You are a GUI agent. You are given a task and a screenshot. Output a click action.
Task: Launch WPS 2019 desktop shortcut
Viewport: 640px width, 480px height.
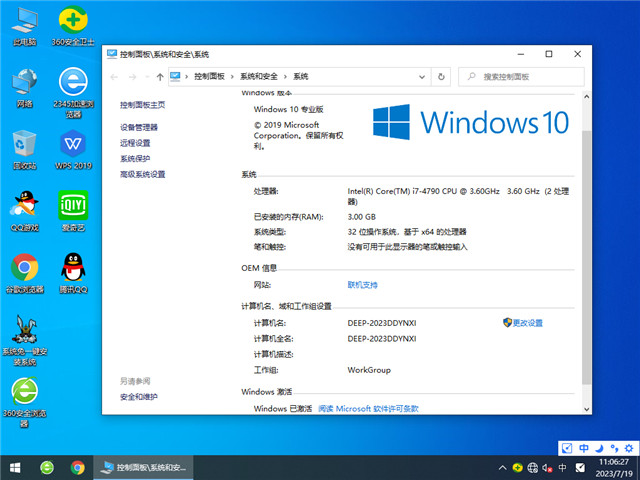[x=73, y=150]
